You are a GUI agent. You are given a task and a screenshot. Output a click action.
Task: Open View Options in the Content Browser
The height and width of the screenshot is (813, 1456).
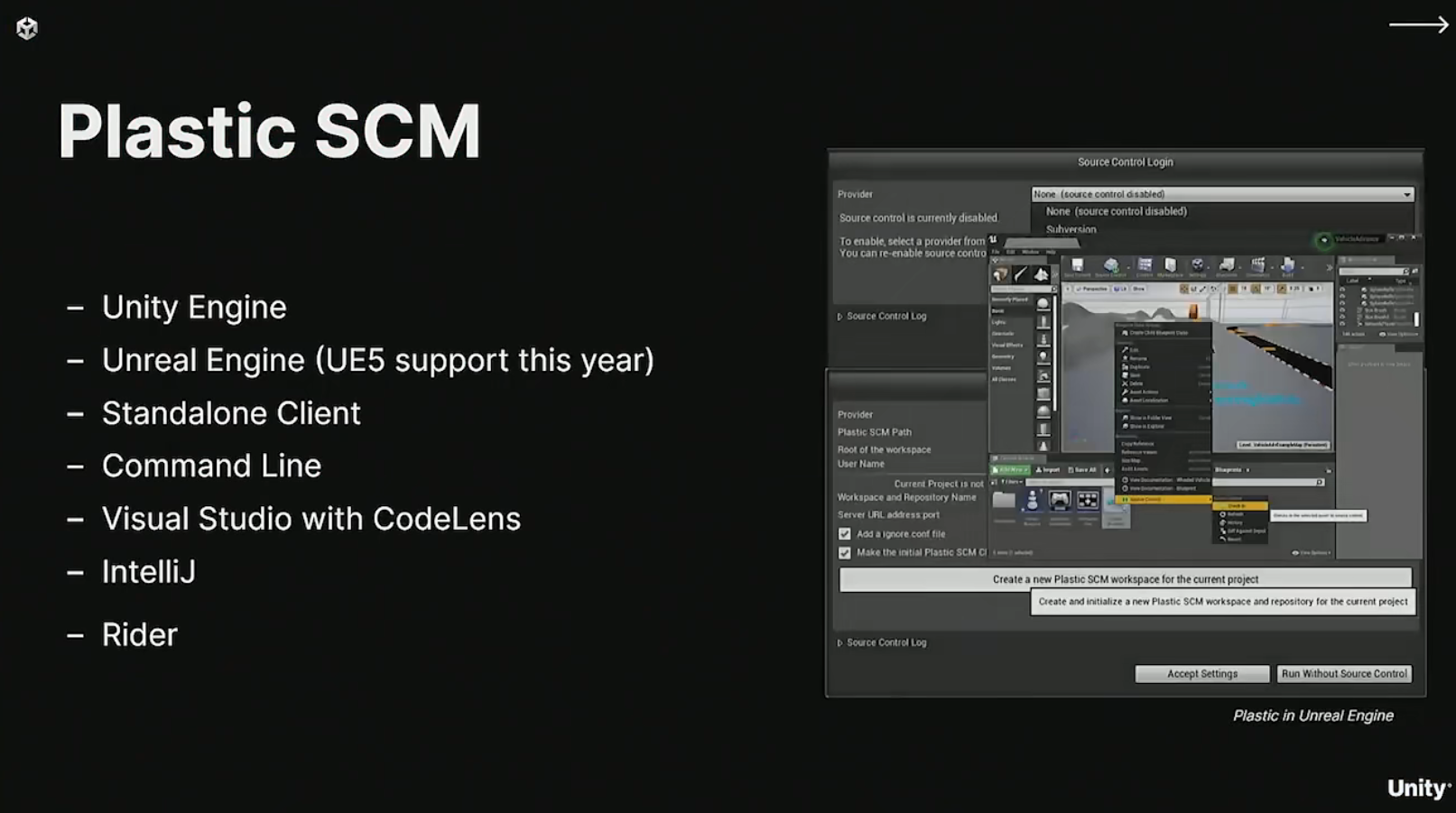tap(1312, 553)
